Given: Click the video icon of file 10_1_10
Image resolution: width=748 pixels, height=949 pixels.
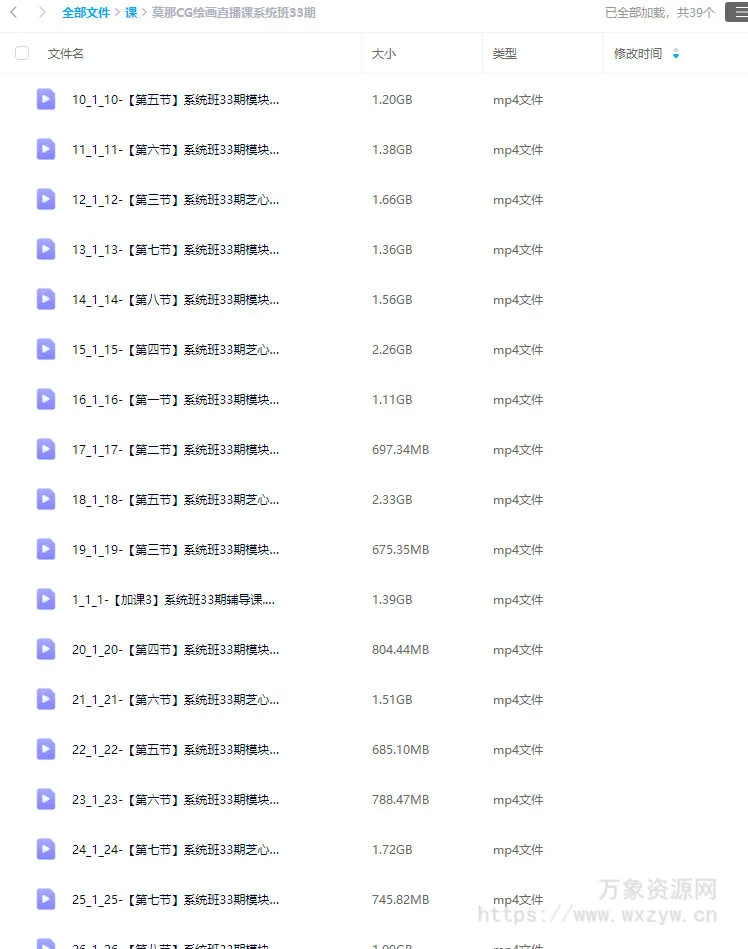Looking at the screenshot, I should point(46,99).
